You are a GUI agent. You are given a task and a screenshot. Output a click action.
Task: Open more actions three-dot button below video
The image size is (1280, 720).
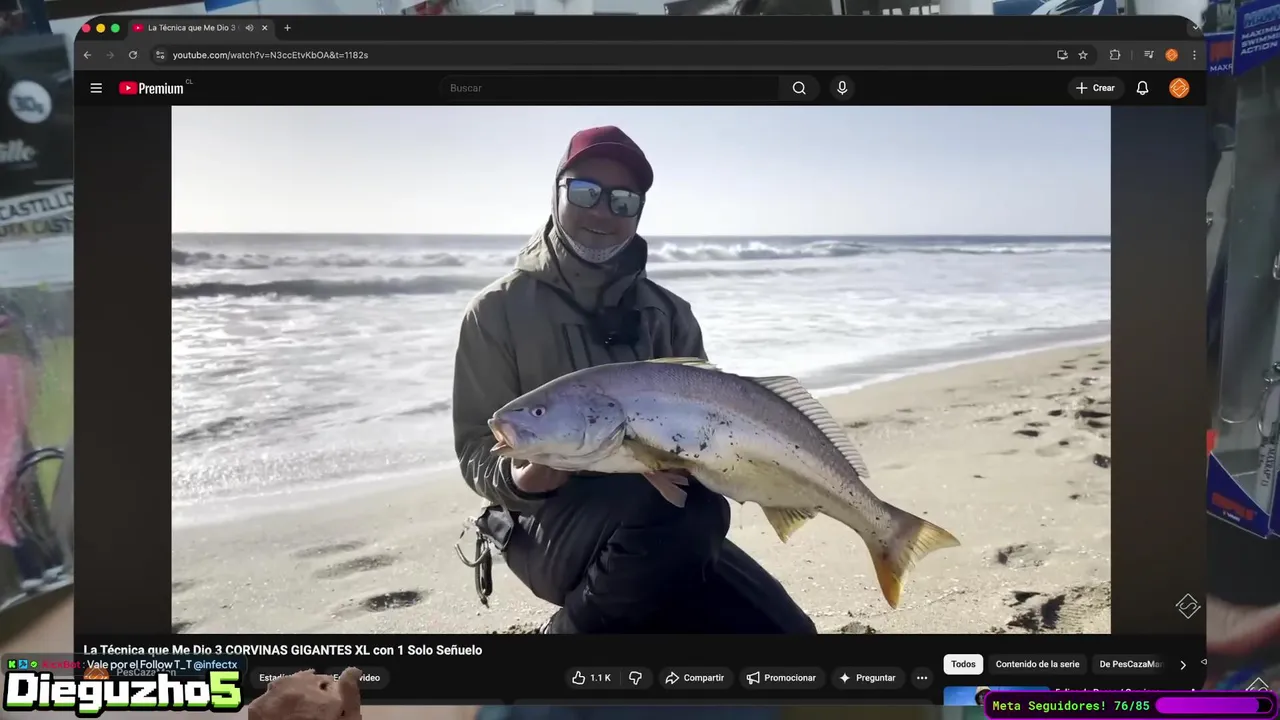[x=922, y=678]
